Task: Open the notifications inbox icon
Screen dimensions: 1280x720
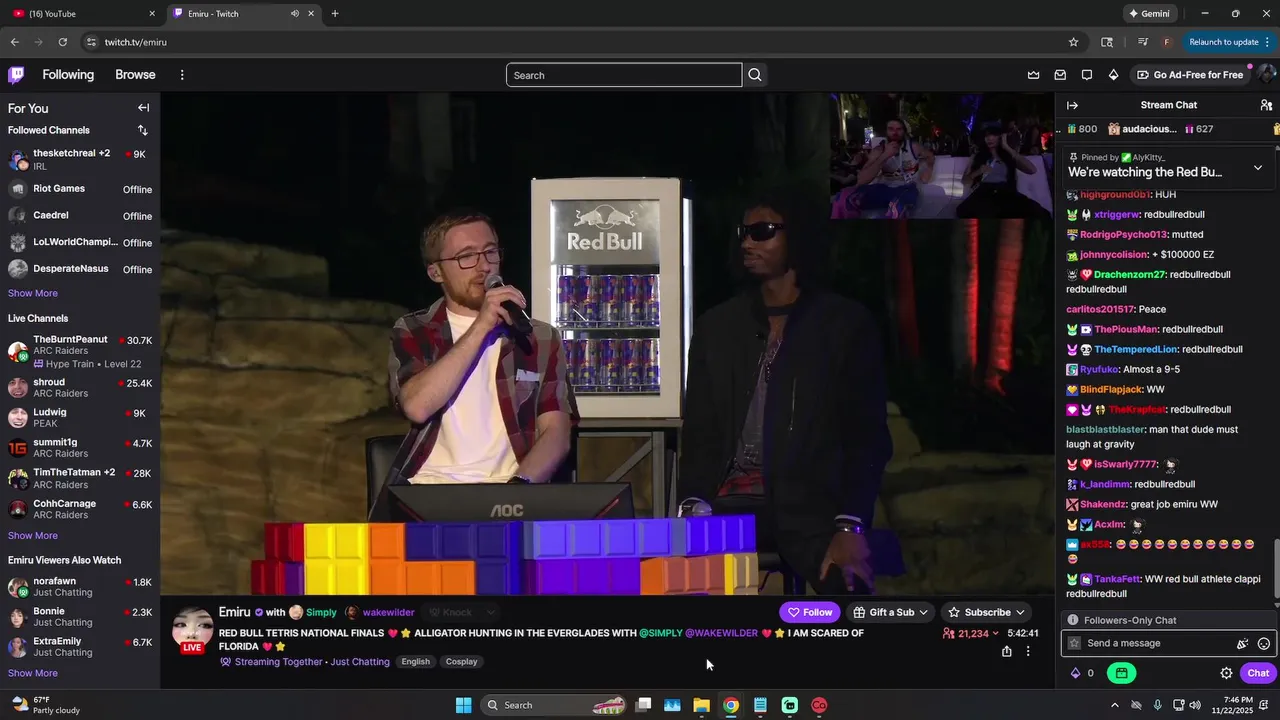Action: [1060, 75]
